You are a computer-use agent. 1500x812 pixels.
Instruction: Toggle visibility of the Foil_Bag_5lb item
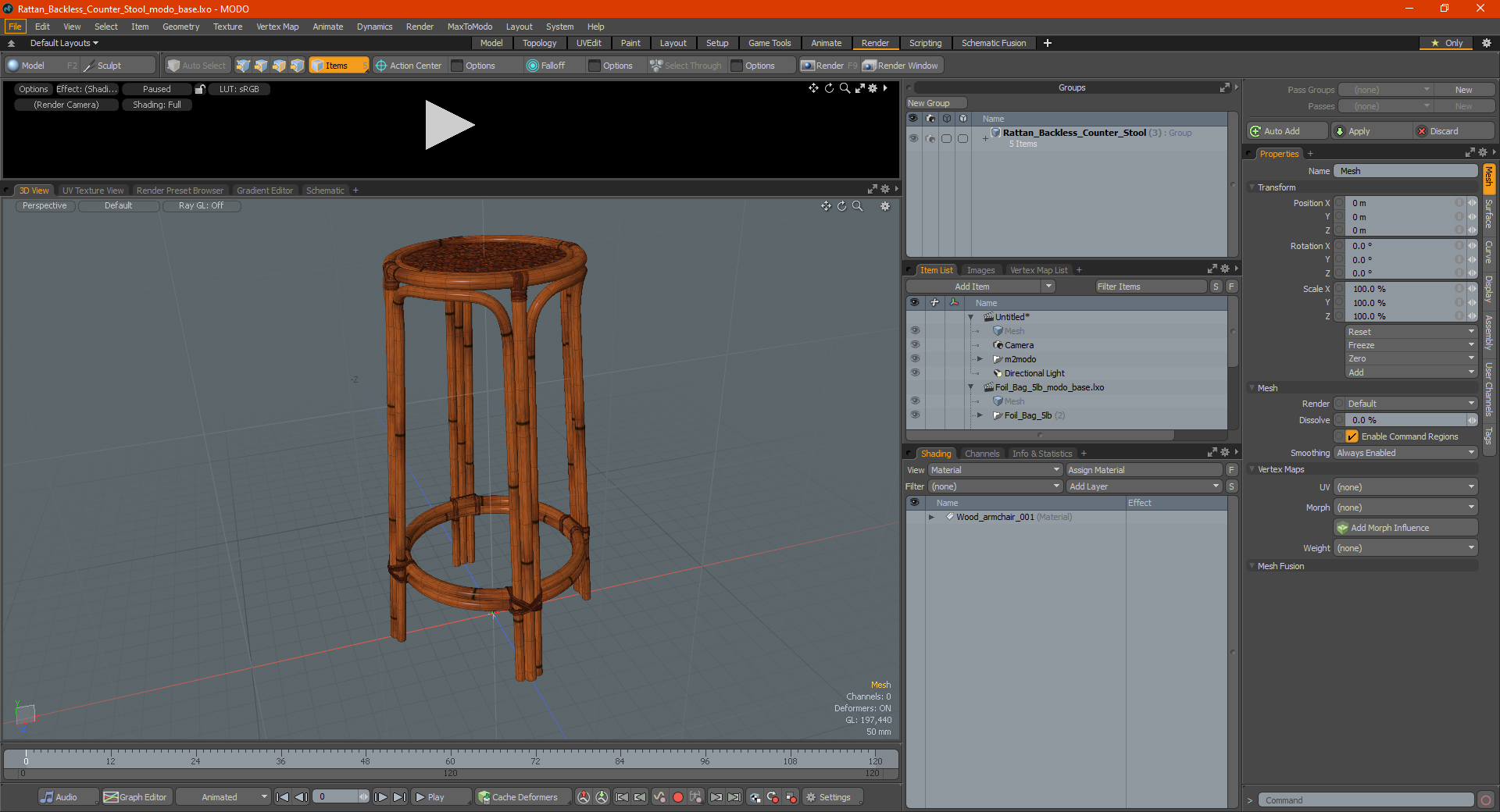tap(914, 415)
